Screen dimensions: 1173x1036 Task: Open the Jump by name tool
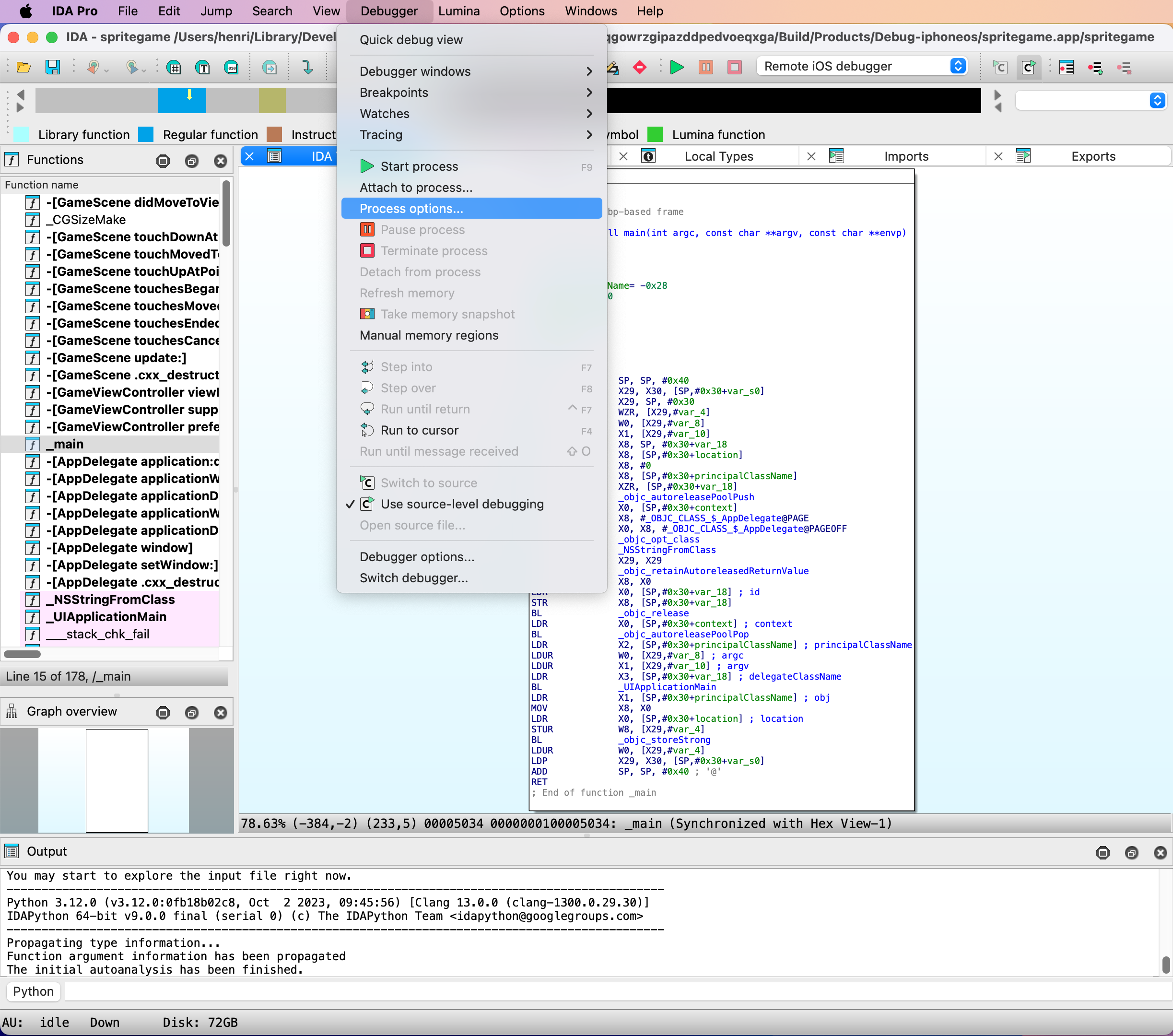point(202,67)
